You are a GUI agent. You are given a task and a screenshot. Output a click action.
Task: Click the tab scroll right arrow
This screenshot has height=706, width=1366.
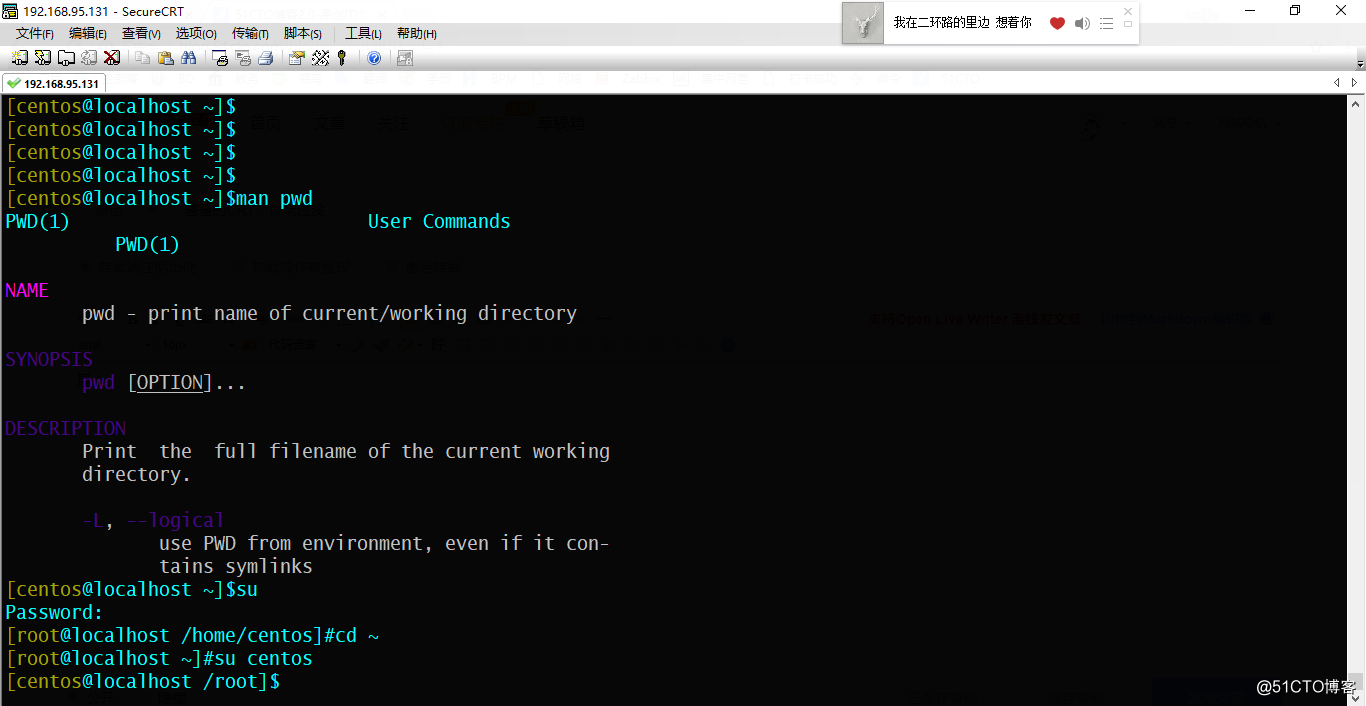pos(1354,83)
